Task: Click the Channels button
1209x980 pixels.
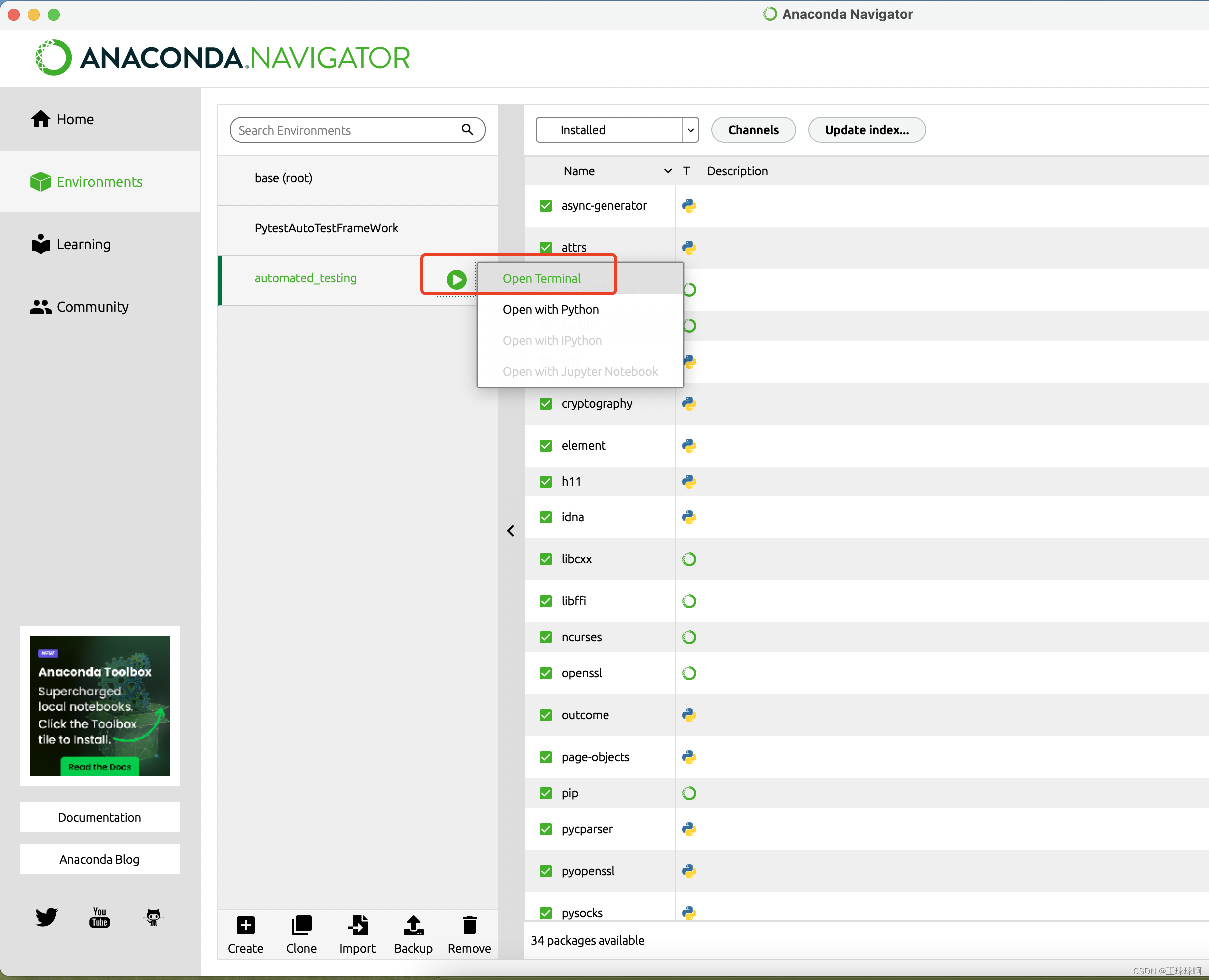Action: pos(753,130)
